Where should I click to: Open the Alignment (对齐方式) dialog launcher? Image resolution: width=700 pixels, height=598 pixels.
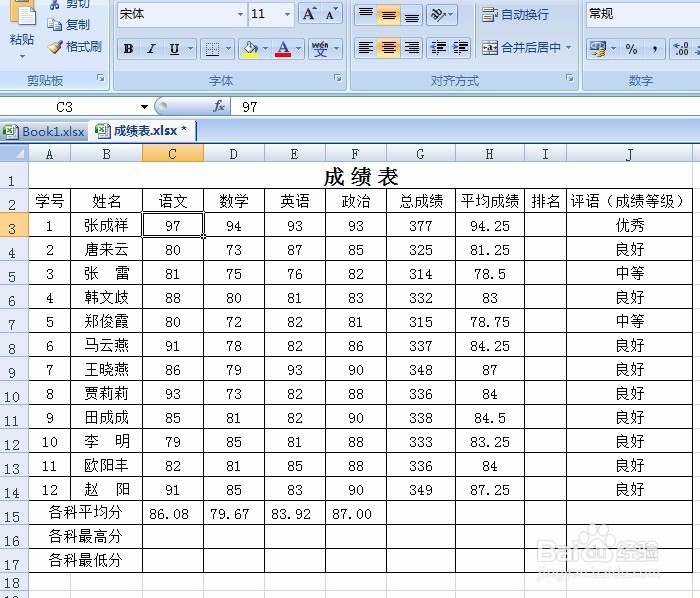click(x=570, y=79)
